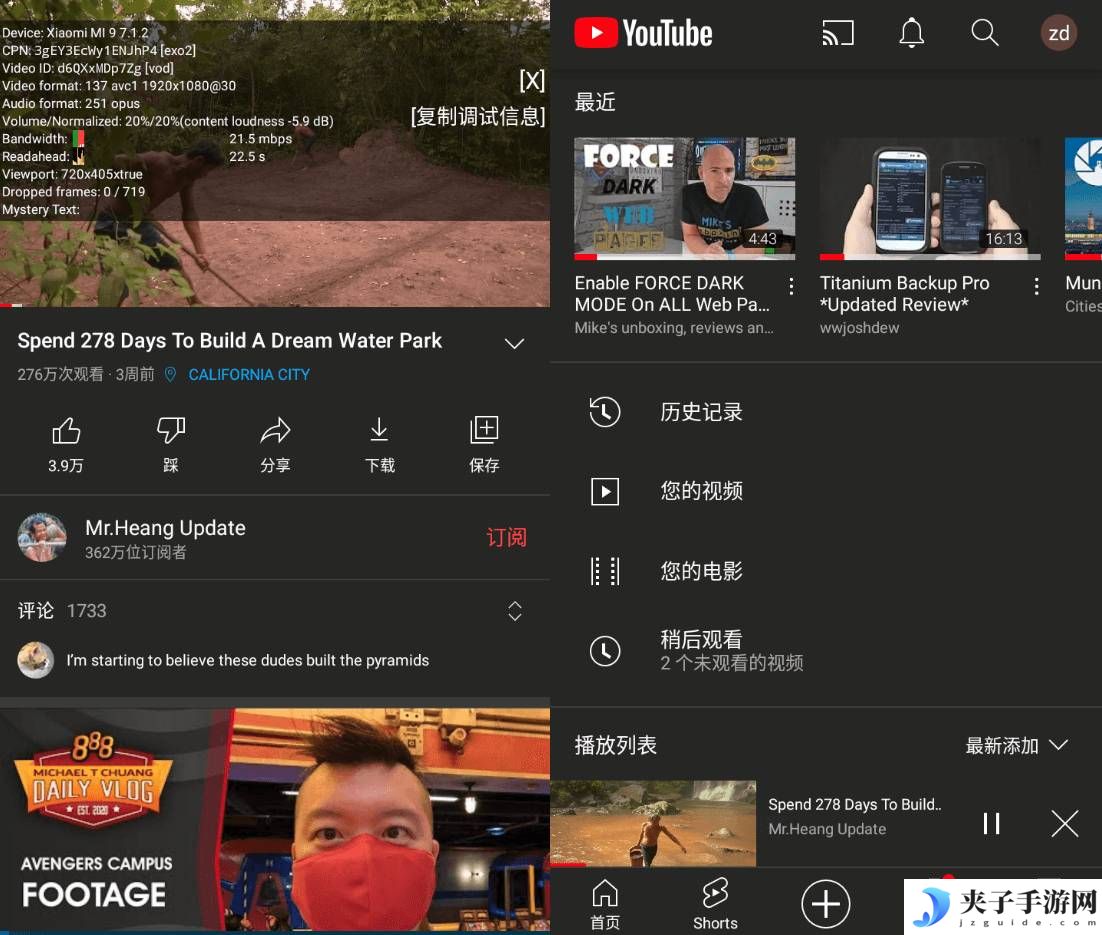
Task: Open mini player Spend 278 Days thumbnail
Action: (654, 823)
